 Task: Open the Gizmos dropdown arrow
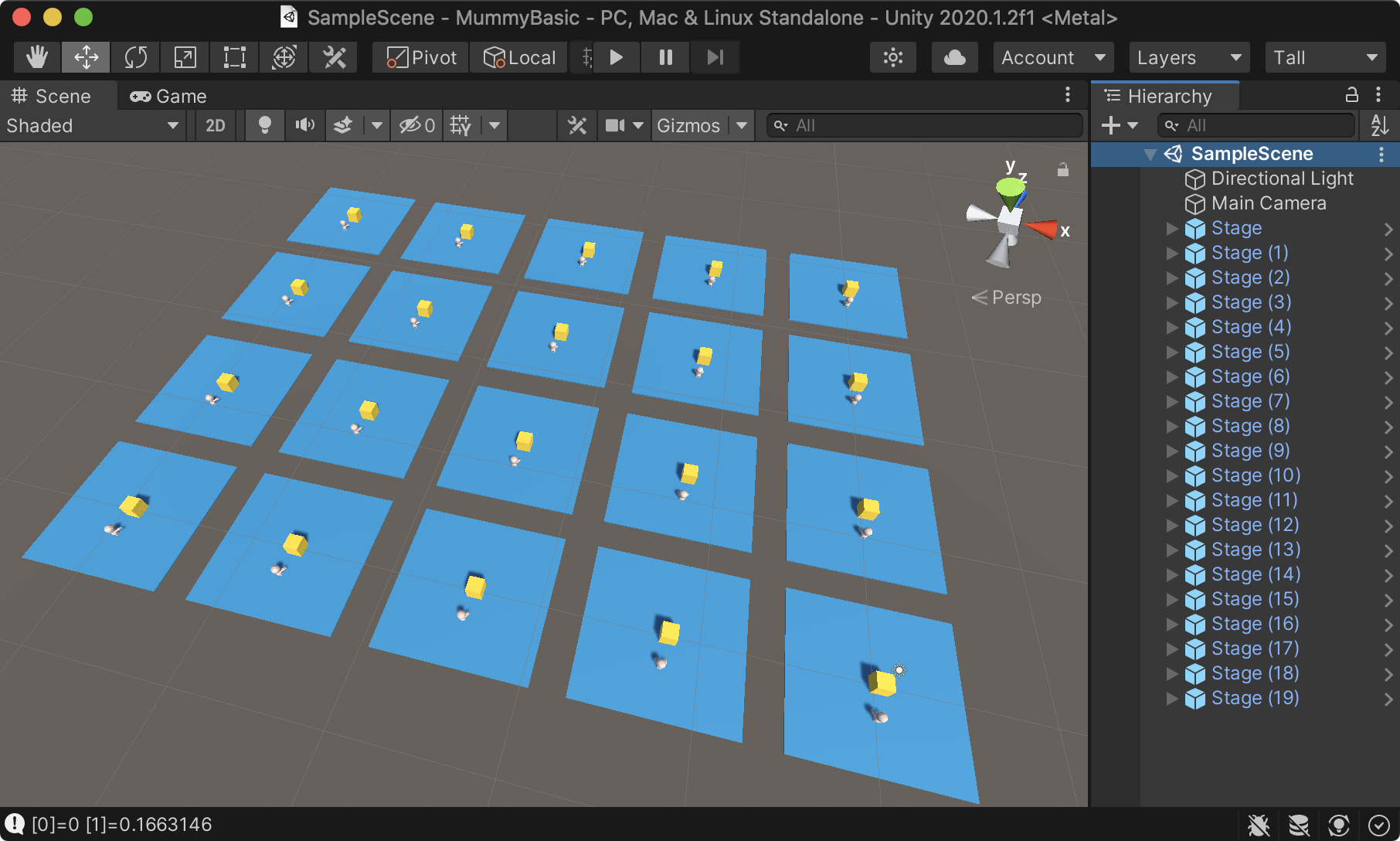coord(742,125)
